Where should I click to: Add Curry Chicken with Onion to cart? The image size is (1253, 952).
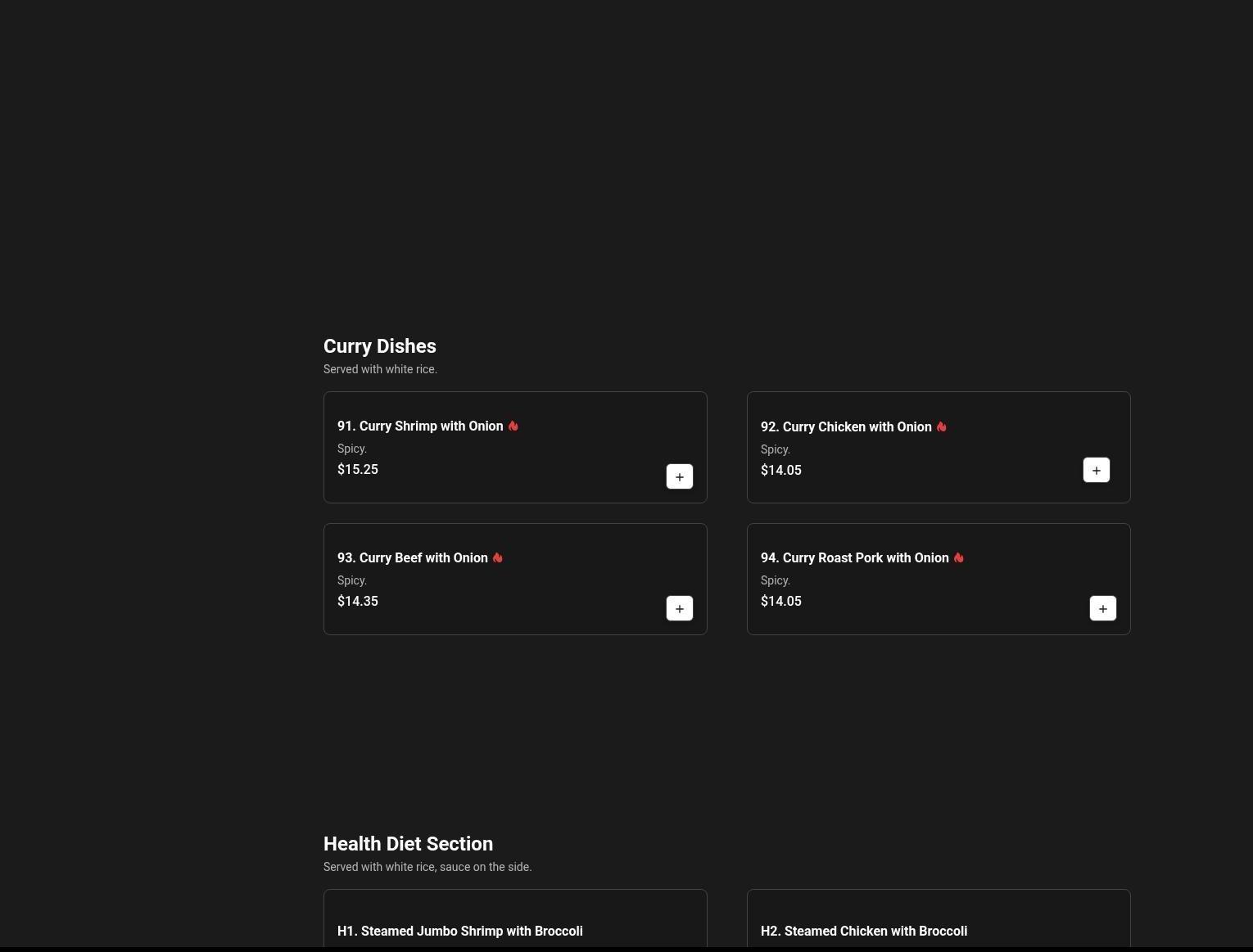1096,470
